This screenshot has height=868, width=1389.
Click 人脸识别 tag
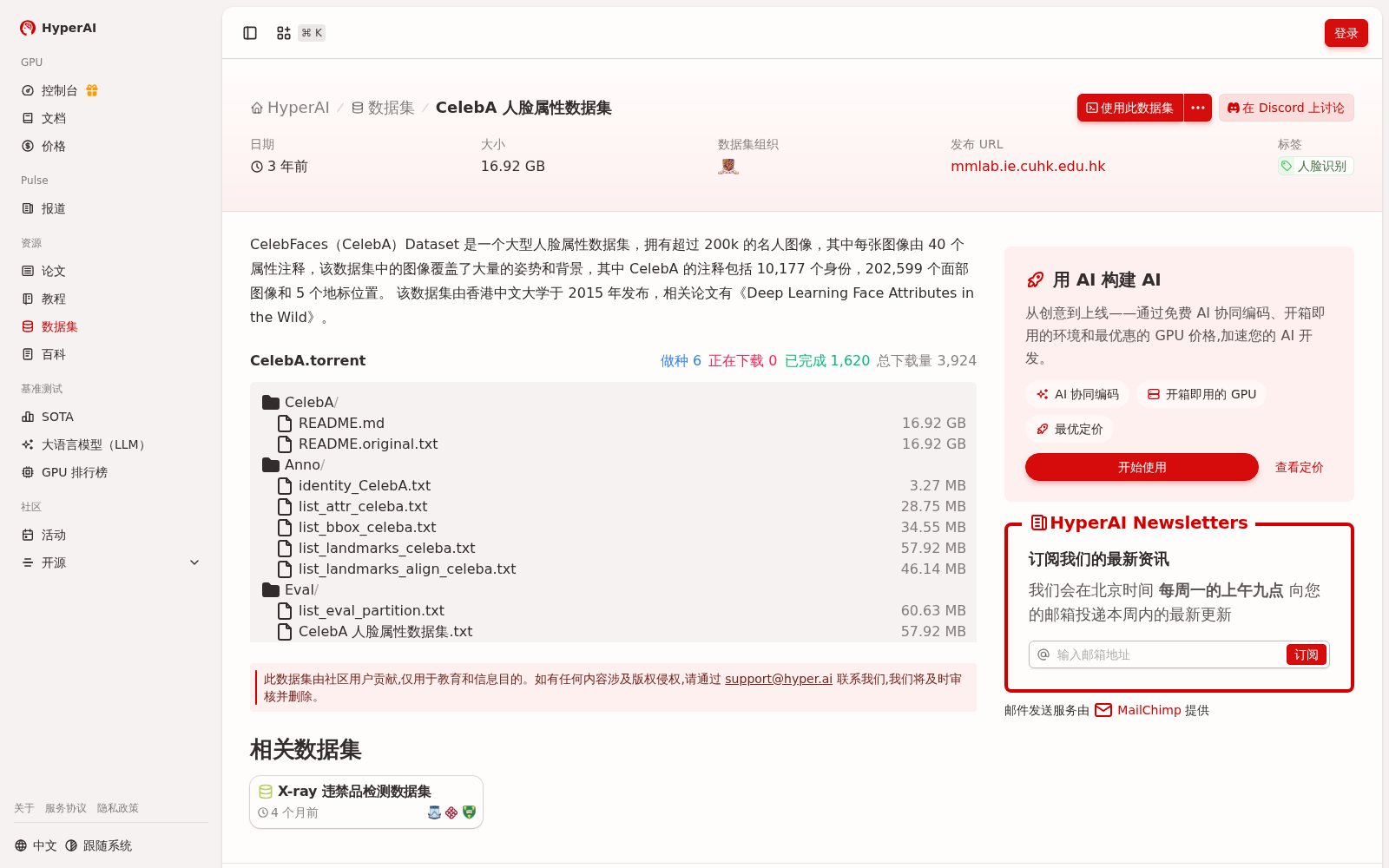tap(1314, 166)
